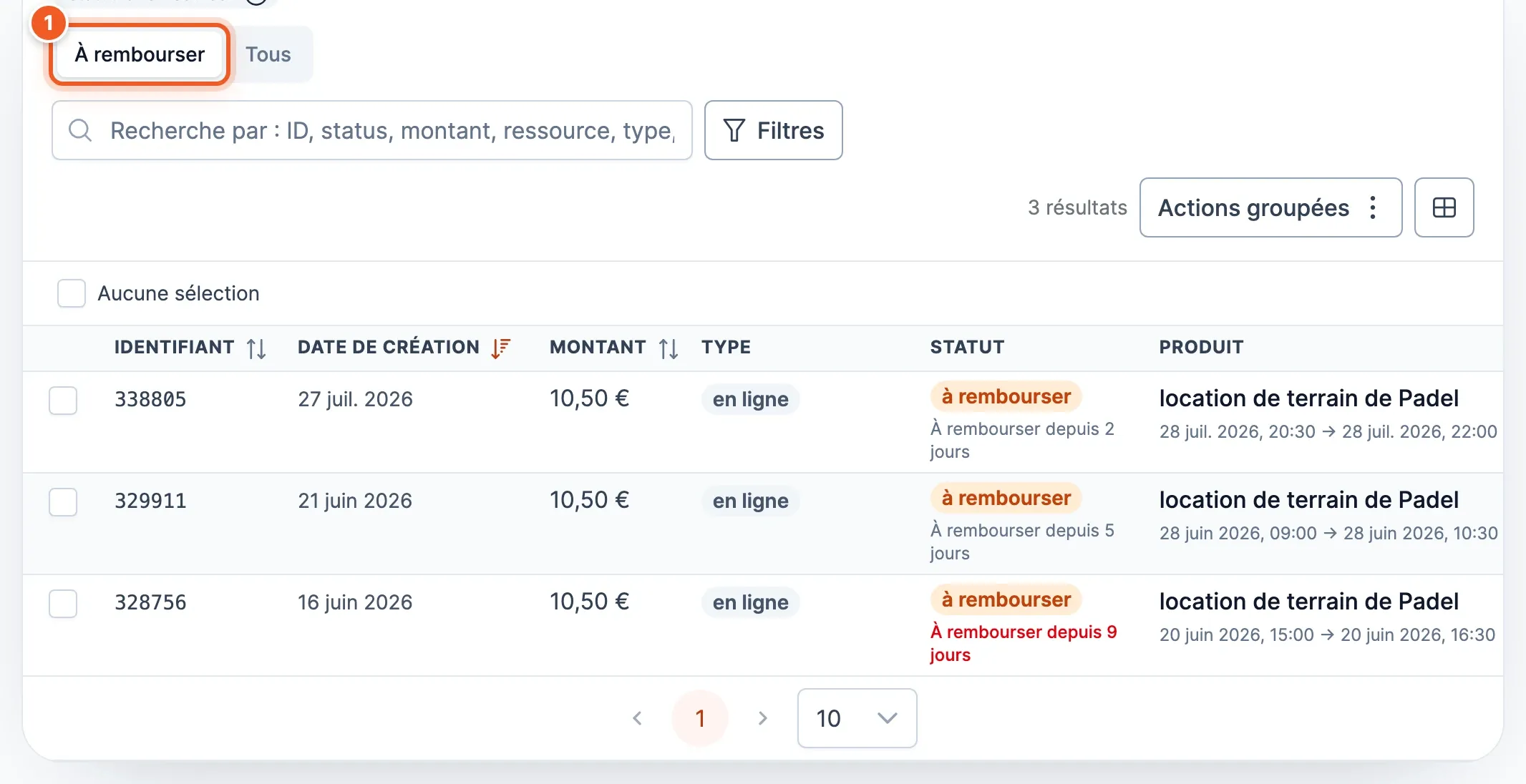Click the à rembourser badge for 329911

click(x=1006, y=498)
